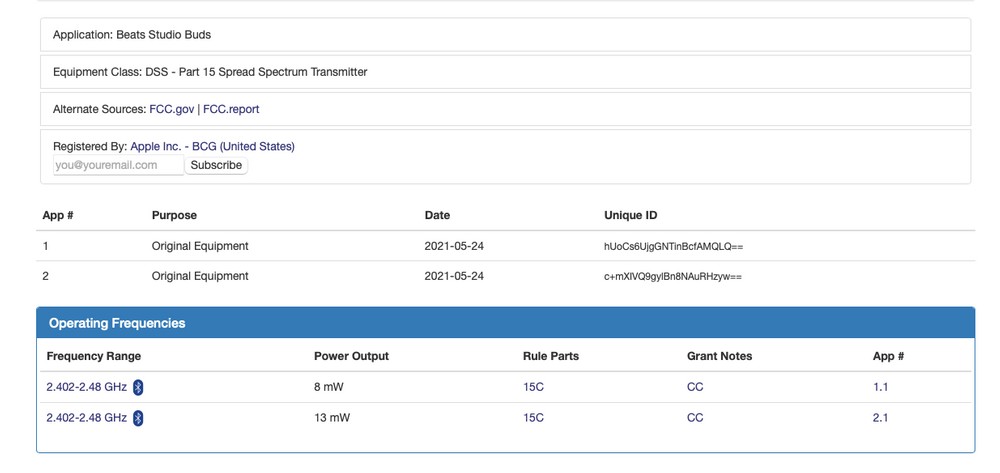The image size is (1000, 473).
Task: Click the Purpose column header
Action: click(174, 215)
